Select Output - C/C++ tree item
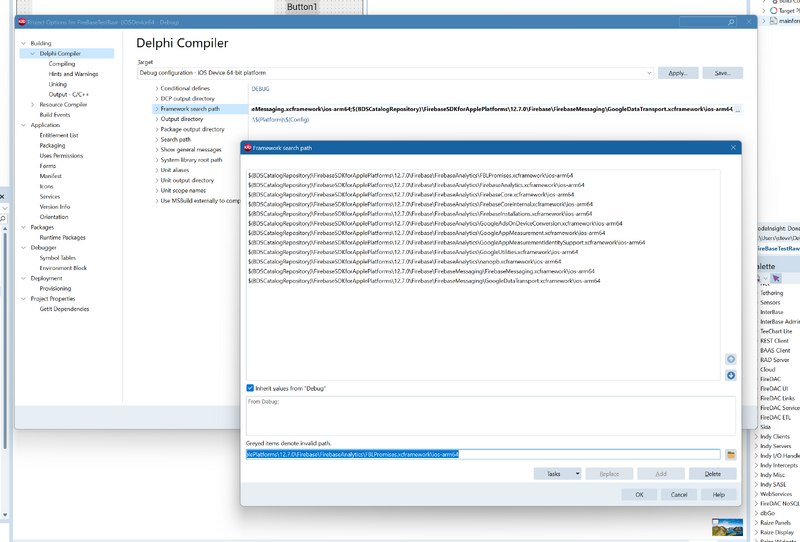Viewport: 800px width, 542px height. pyautogui.click(x=69, y=94)
